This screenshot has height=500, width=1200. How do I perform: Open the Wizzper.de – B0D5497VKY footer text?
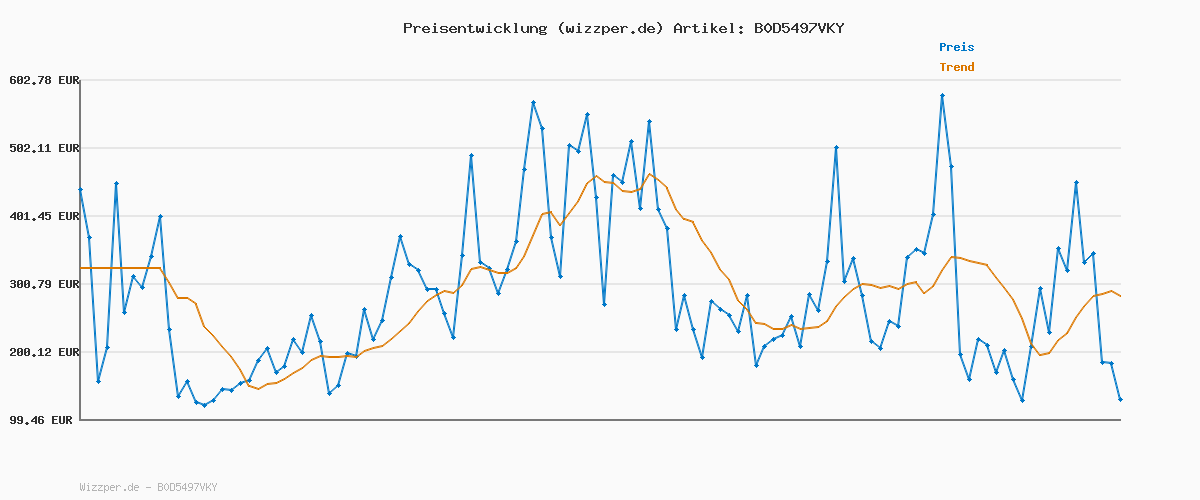tap(148, 487)
